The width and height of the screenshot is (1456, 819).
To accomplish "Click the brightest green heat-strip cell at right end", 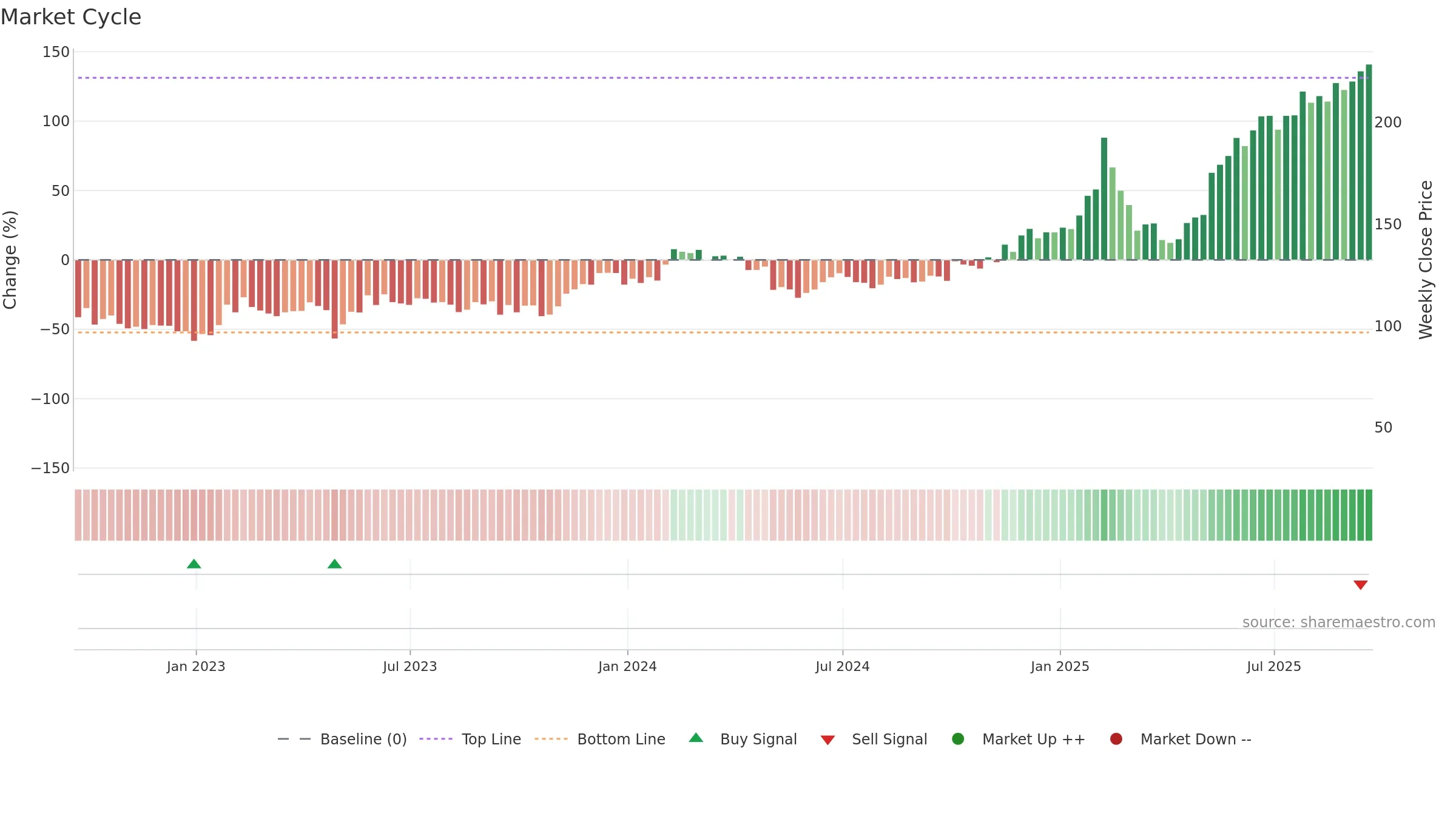I will pyautogui.click(x=1369, y=515).
